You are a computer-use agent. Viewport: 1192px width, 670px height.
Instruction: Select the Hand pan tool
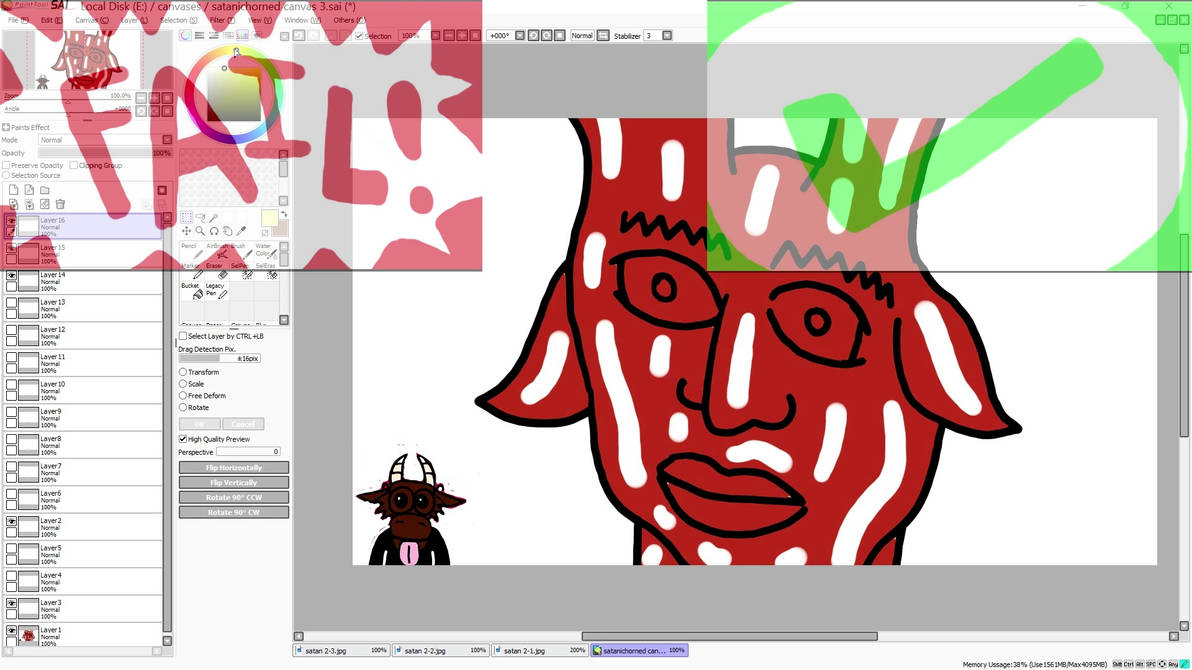[228, 231]
